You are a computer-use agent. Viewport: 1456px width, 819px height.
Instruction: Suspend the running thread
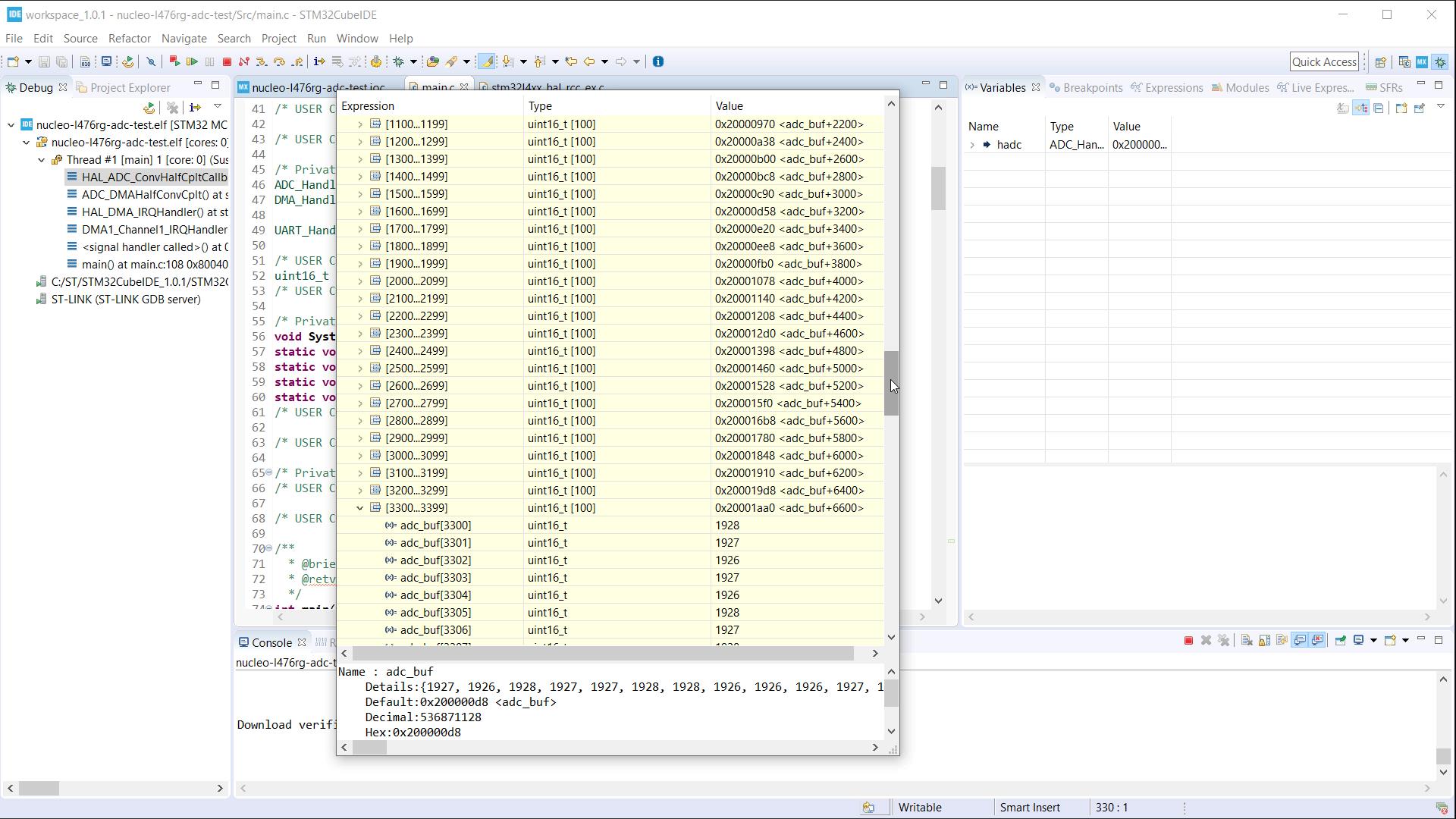click(x=210, y=61)
